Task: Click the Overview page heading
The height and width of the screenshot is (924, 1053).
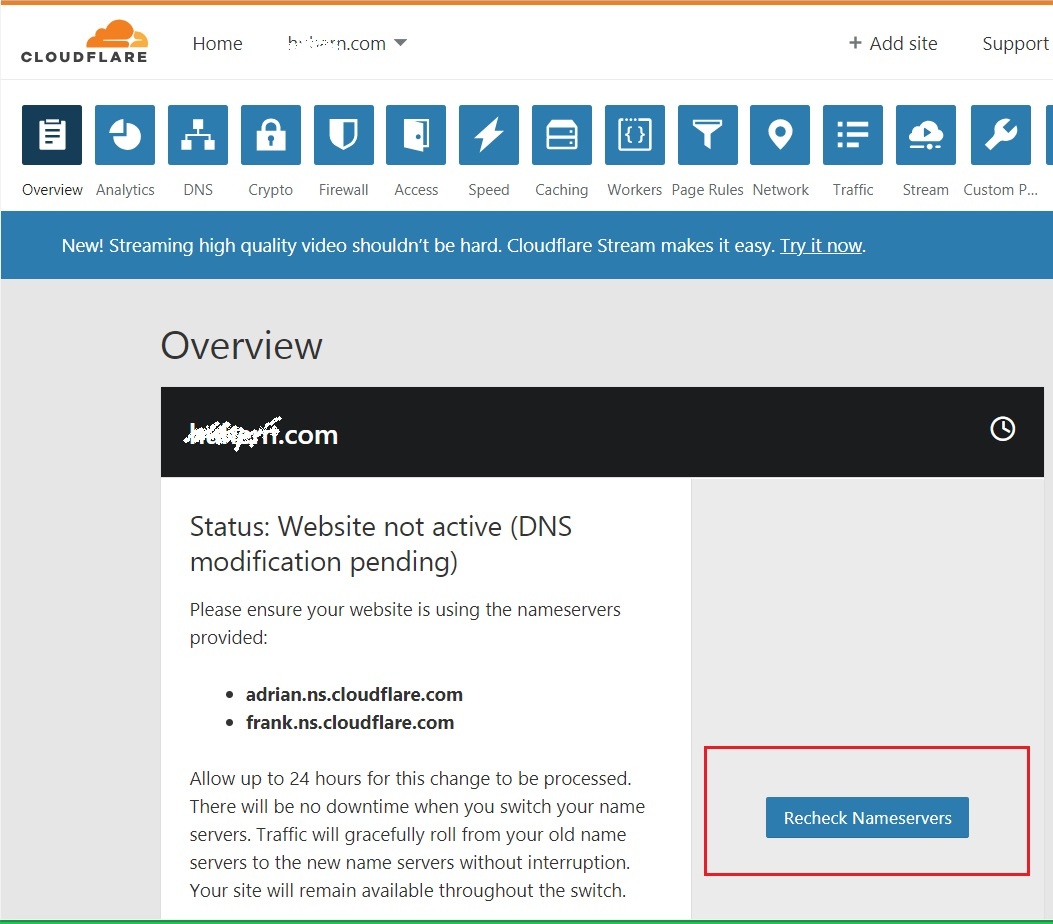Action: [x=242, y=346]
